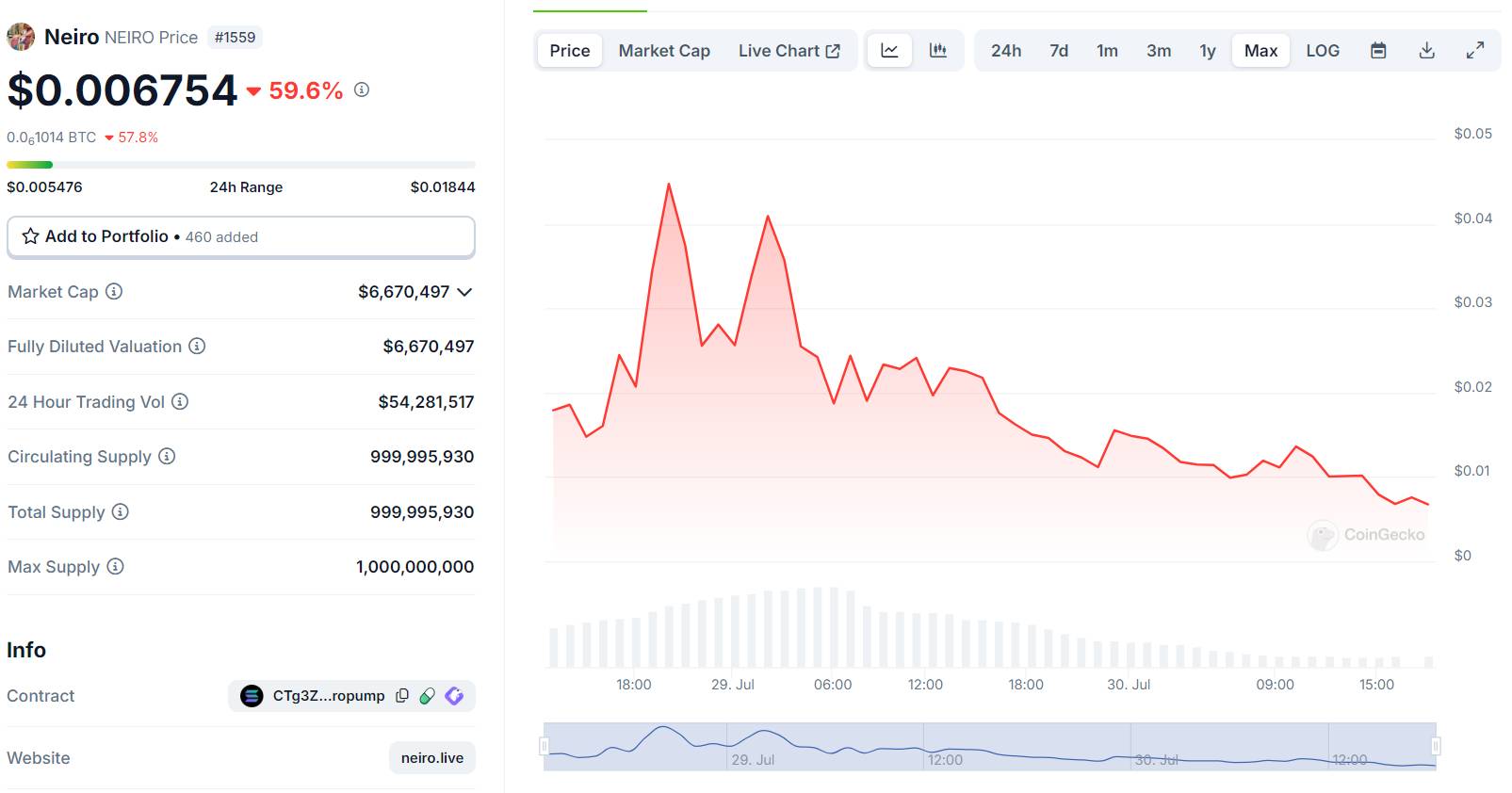This screenshot has width=1512, height=793.
Task: Set chart range to Max
Action: 1260,51
